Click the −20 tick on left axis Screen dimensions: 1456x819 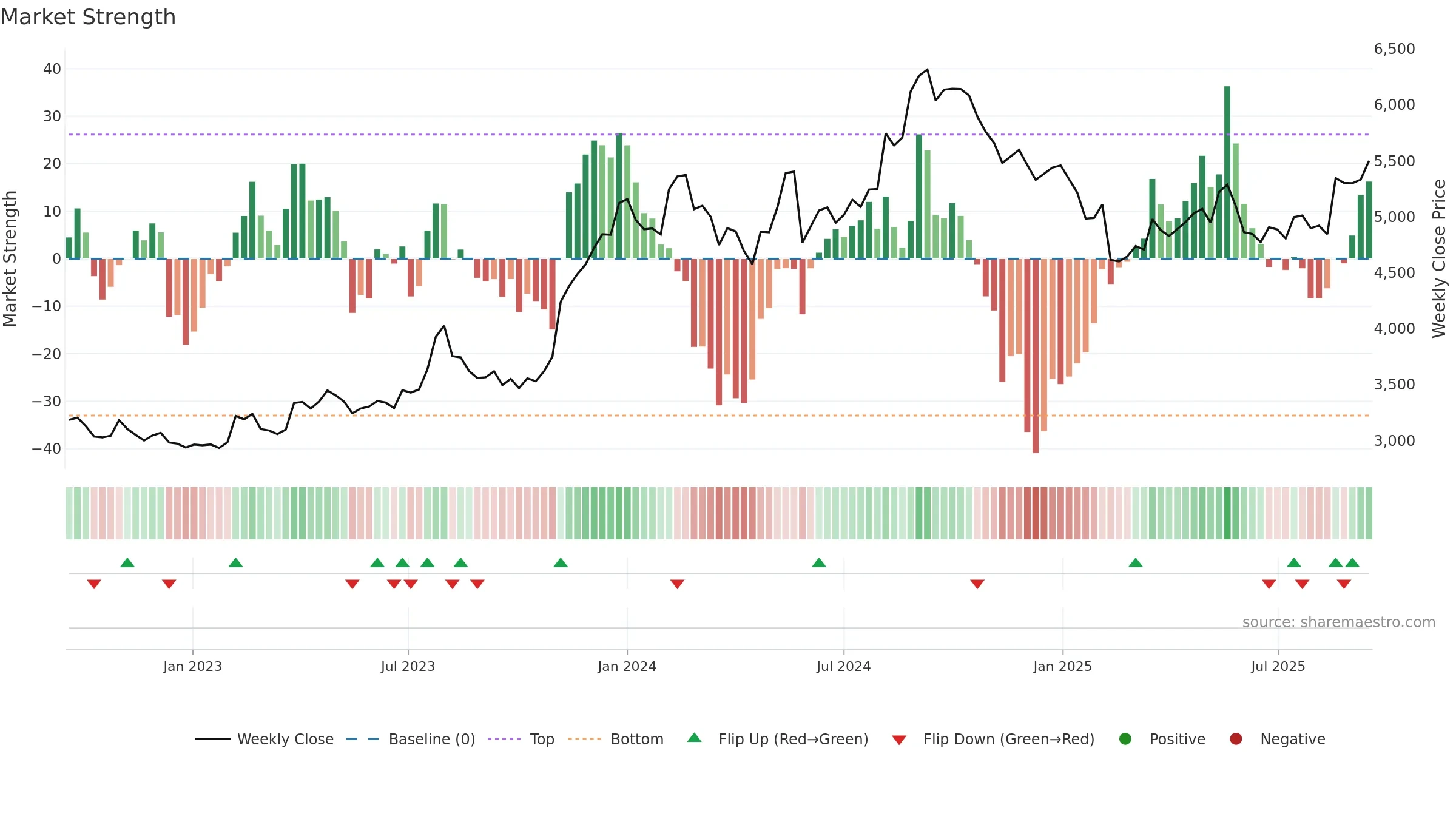[47, 354]
